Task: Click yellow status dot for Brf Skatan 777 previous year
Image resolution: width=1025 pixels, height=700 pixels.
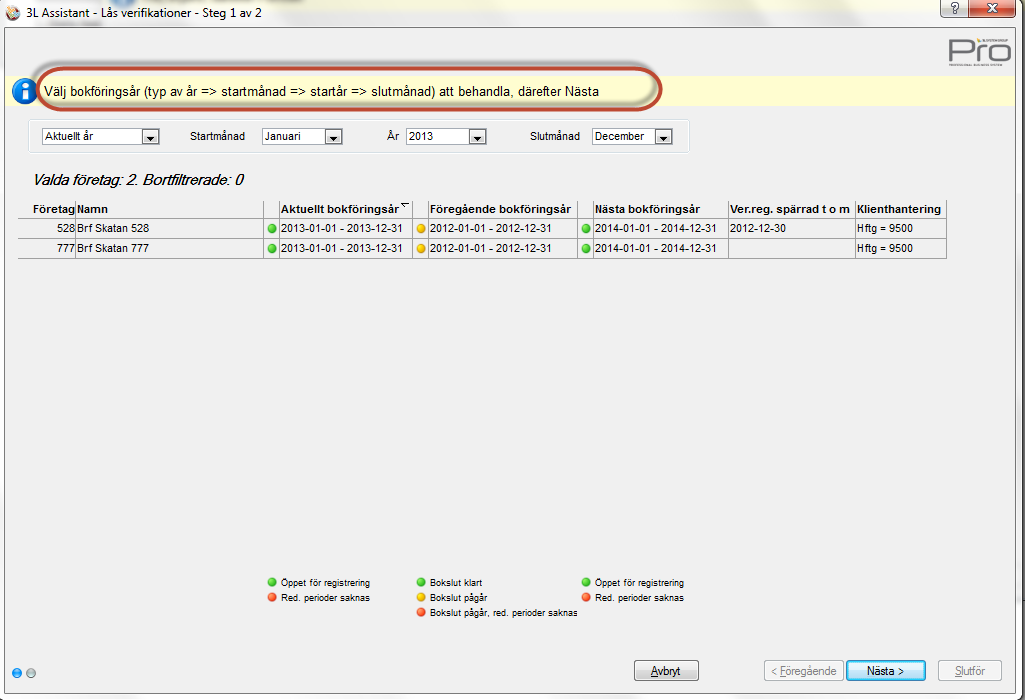Action: [x=421, y=248]
